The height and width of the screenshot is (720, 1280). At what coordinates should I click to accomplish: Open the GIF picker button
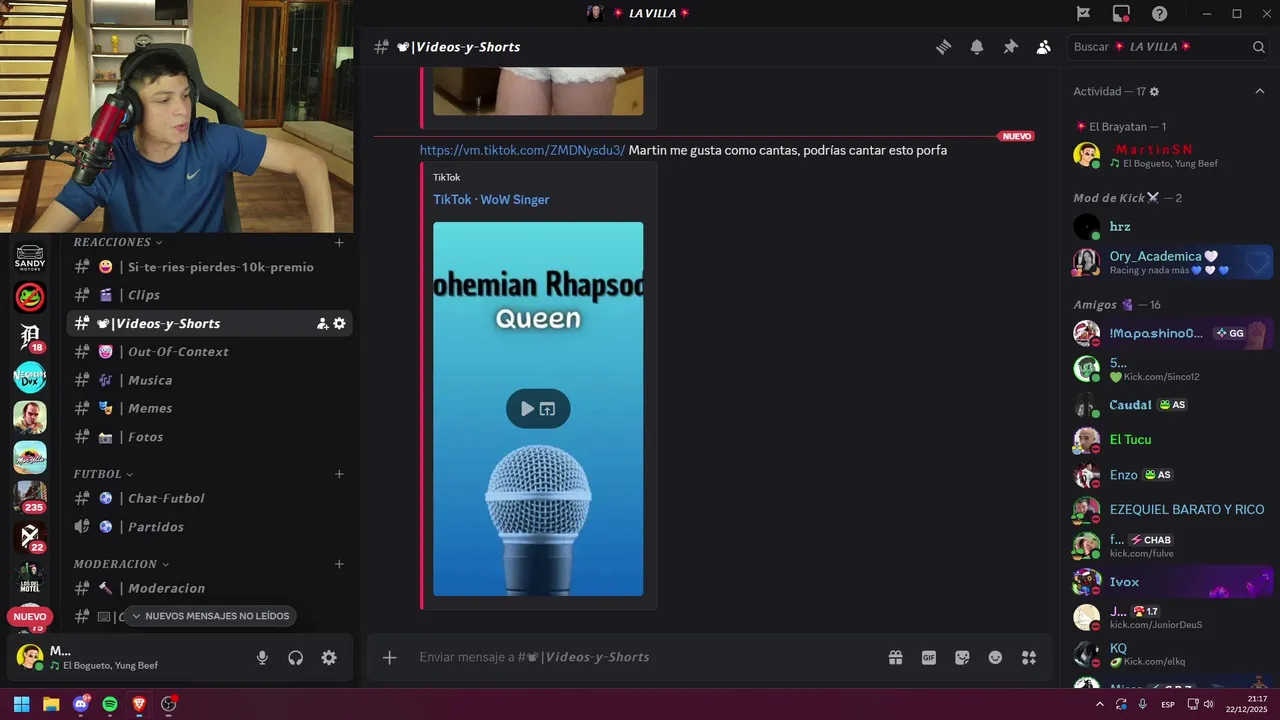[929, 657]
